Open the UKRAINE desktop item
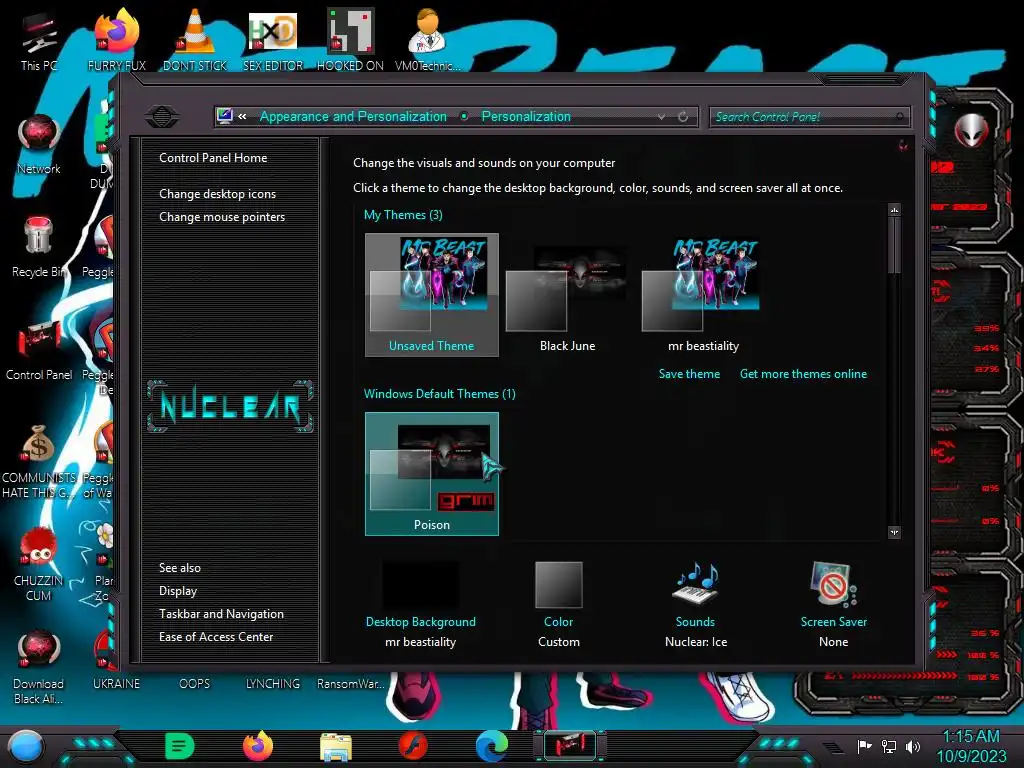 116,684
